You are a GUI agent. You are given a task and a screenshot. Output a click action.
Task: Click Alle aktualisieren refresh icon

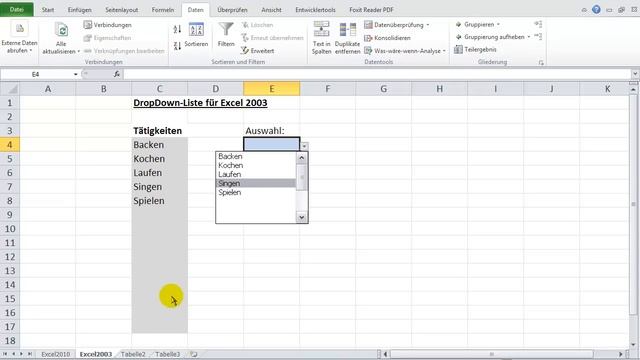click(x=61, y=30)
